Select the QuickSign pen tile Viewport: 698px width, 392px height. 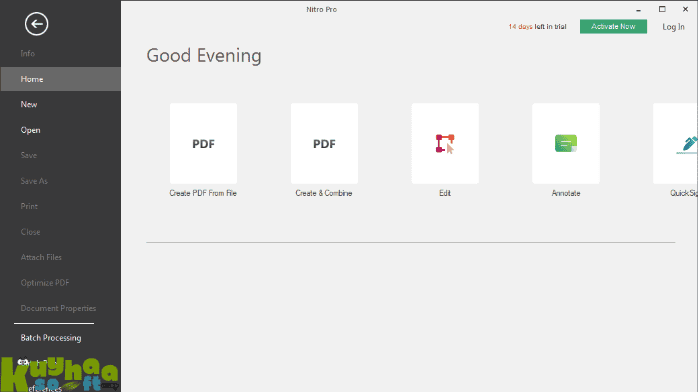click(675, 143)
